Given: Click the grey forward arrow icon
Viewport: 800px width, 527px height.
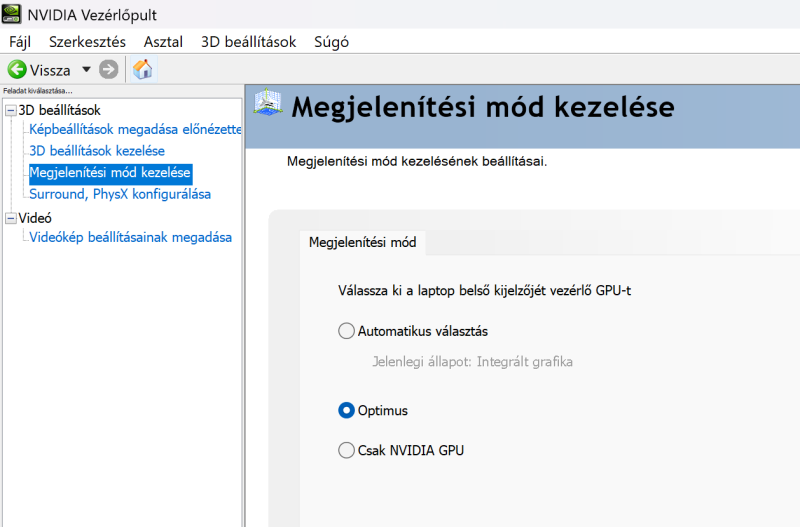Looking at the screenshot, I should pyautogui.click(x=109, y=70).
